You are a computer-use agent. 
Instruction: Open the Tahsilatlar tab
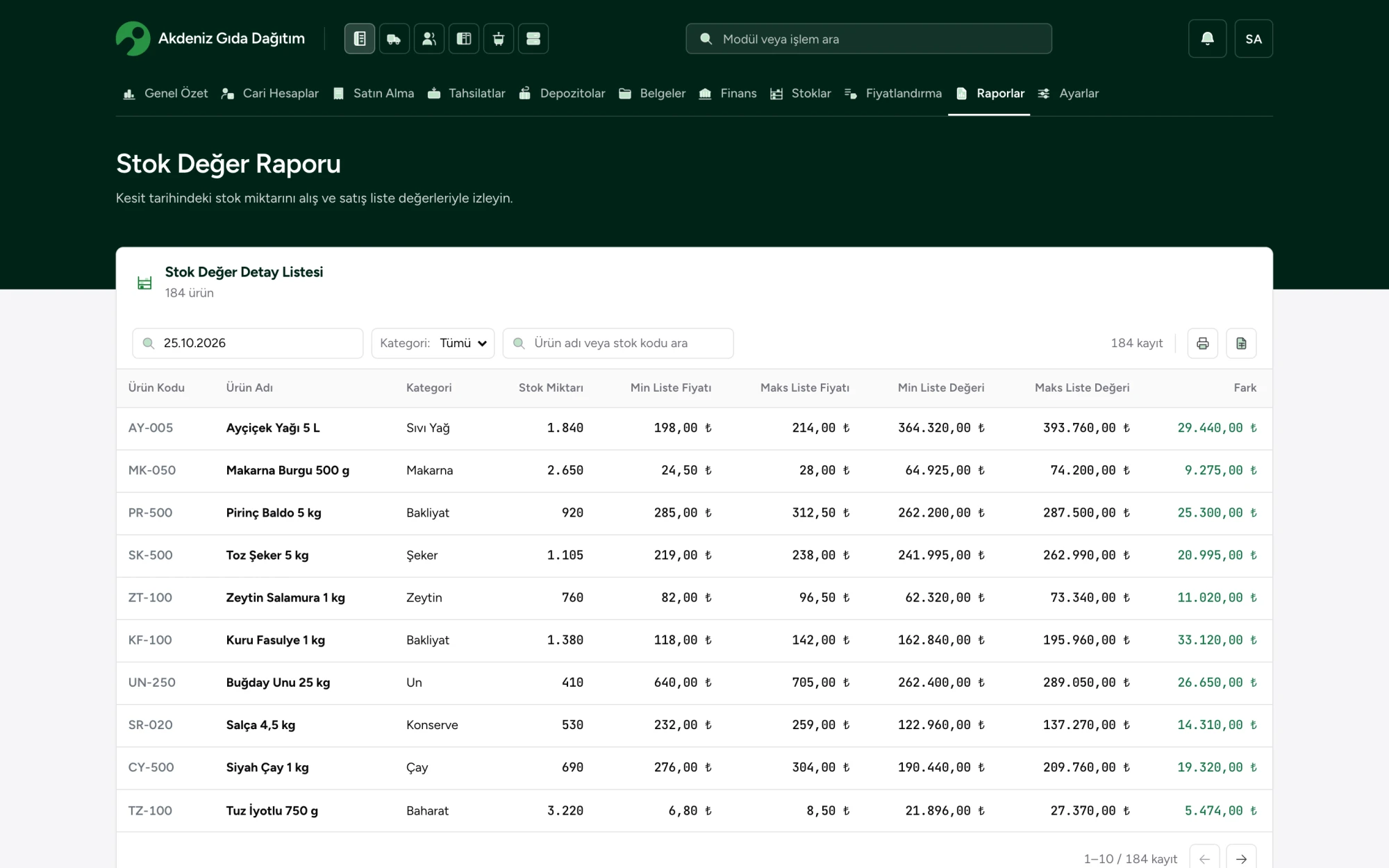click(467, 93)
